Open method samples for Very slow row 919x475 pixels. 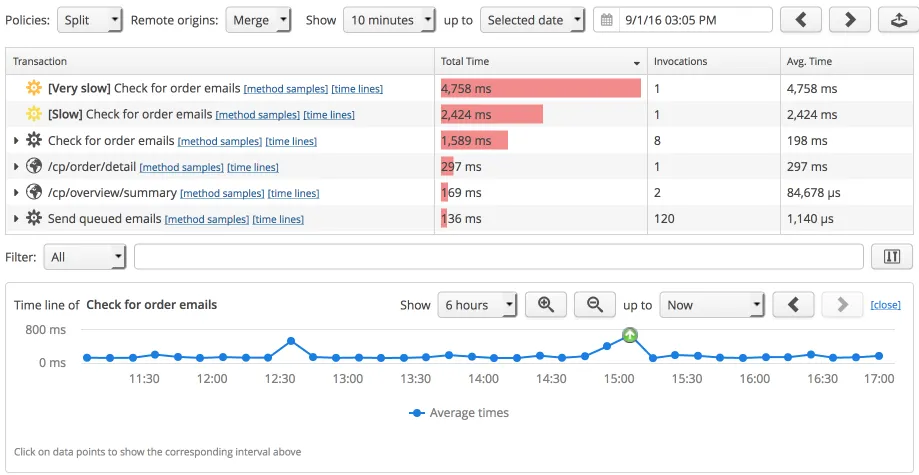(x=285, y=89)
